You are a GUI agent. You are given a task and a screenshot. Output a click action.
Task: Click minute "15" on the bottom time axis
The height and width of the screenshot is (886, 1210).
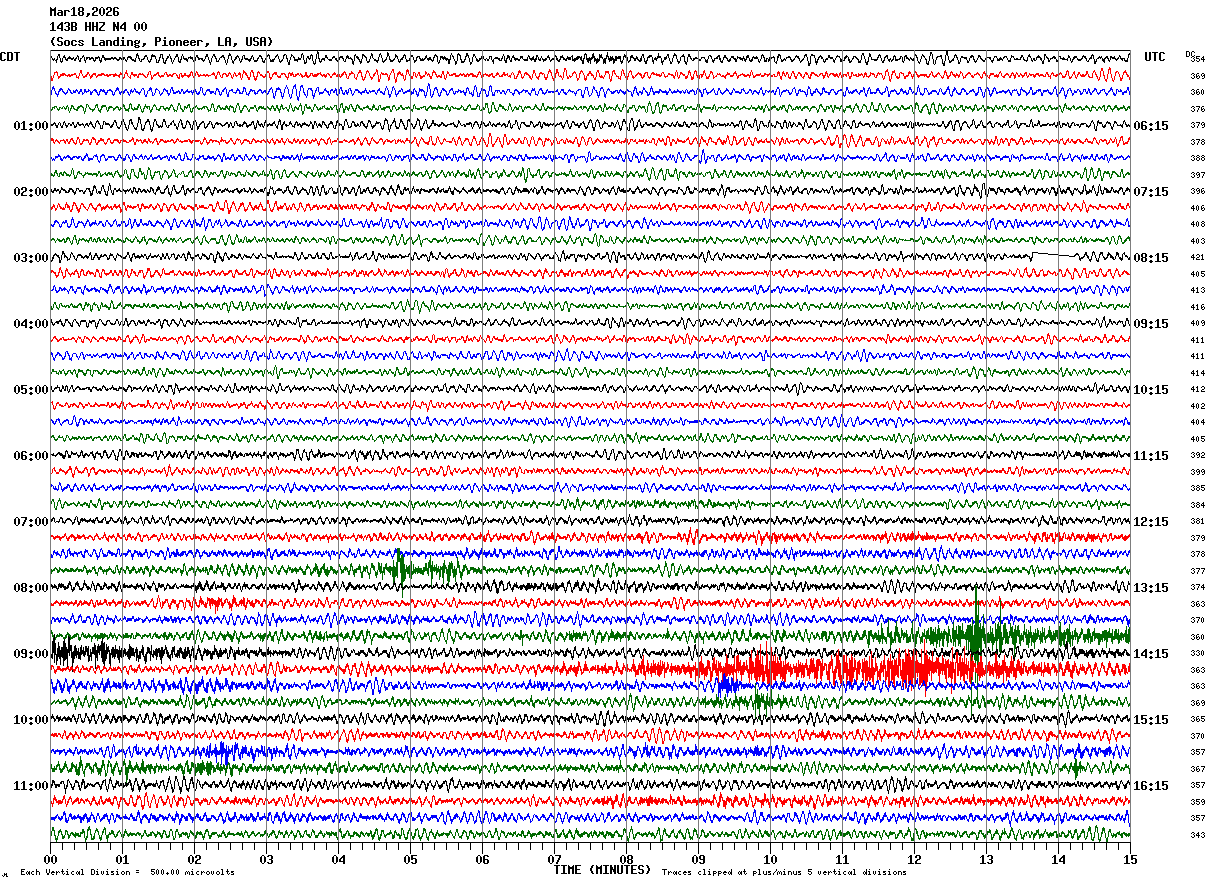tap(1130, 859)
